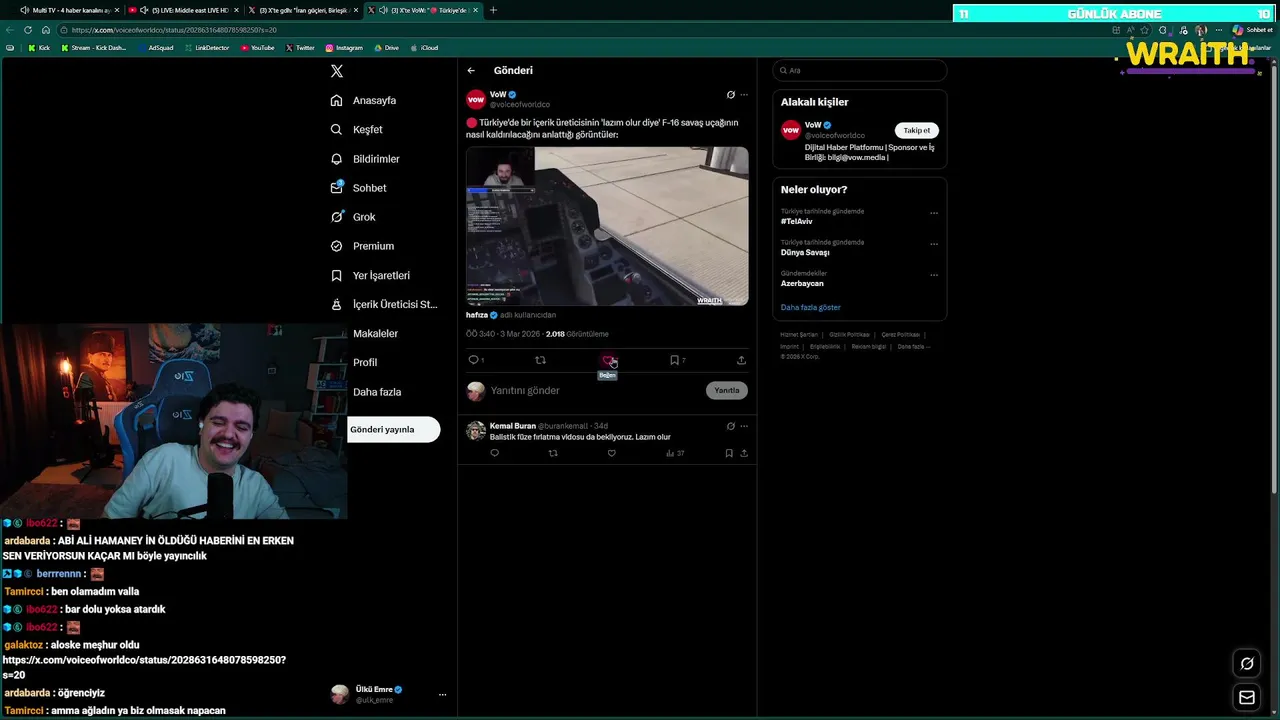The image size is (1280, 720).
Task: Share the VoW post
Action: point(741,360)
